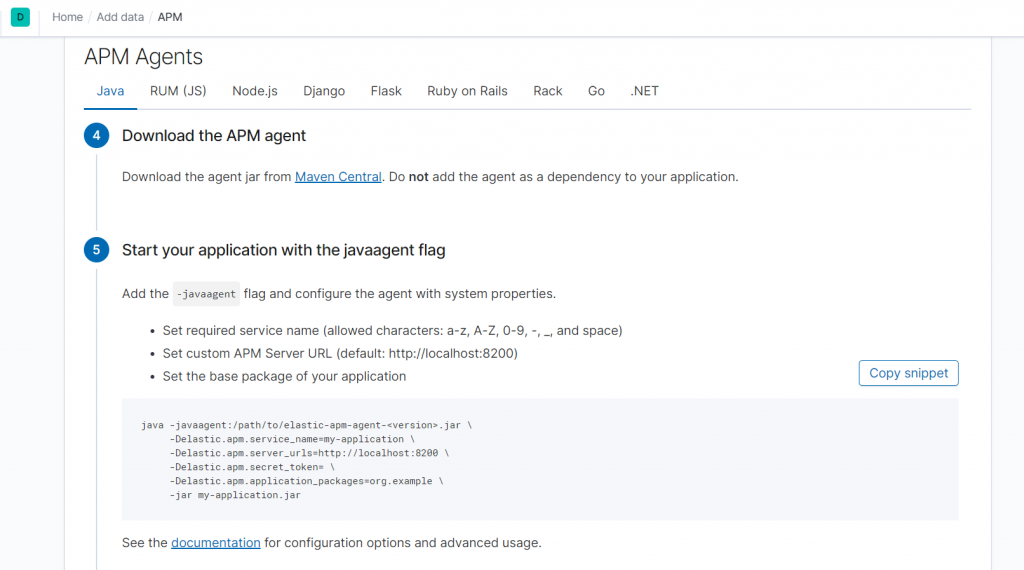Click the secret_token code line
Image resolution: width=1024 pixels, height=570 pixels.
click(252, 467)
